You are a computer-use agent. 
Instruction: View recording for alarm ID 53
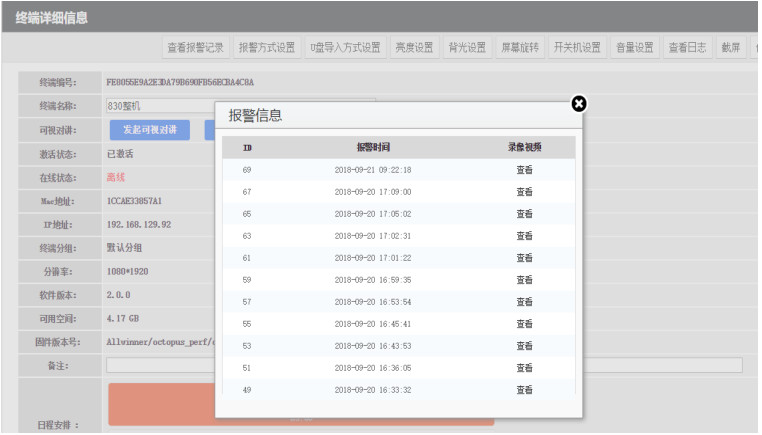click(524, 346)
